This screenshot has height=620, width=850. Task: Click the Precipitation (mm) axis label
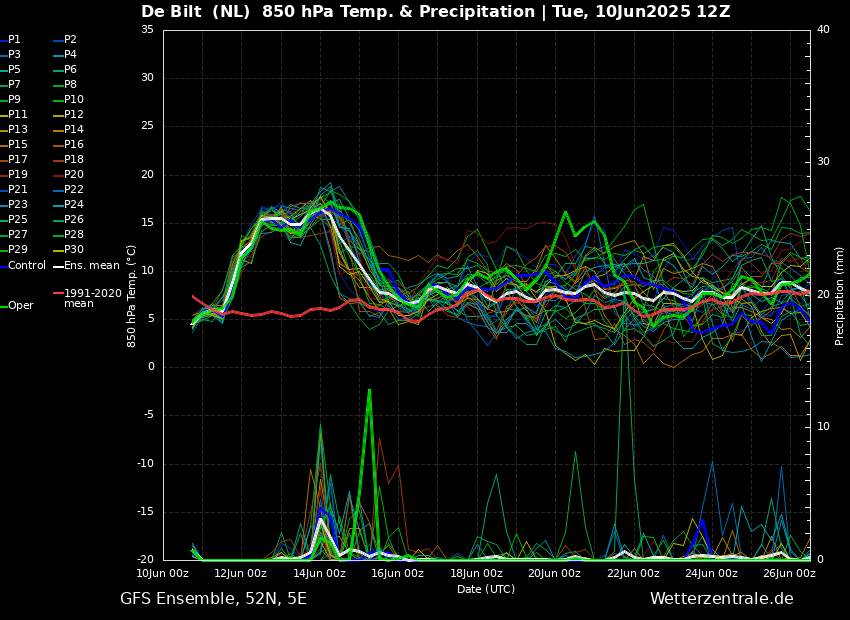[x=840, y=295]
